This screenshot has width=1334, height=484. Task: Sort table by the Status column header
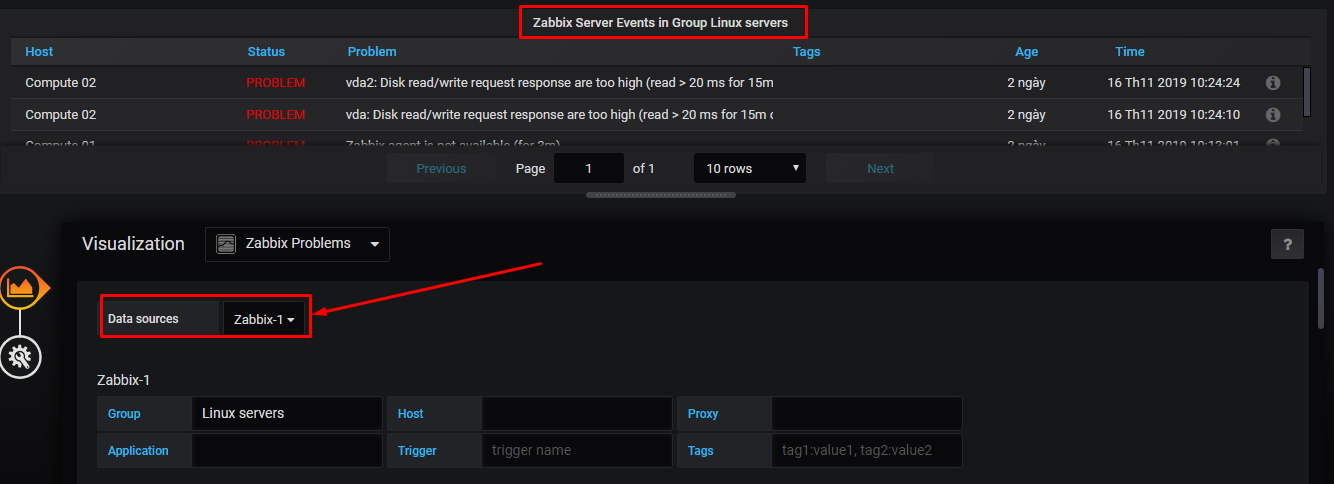click(x=266, y=51)
